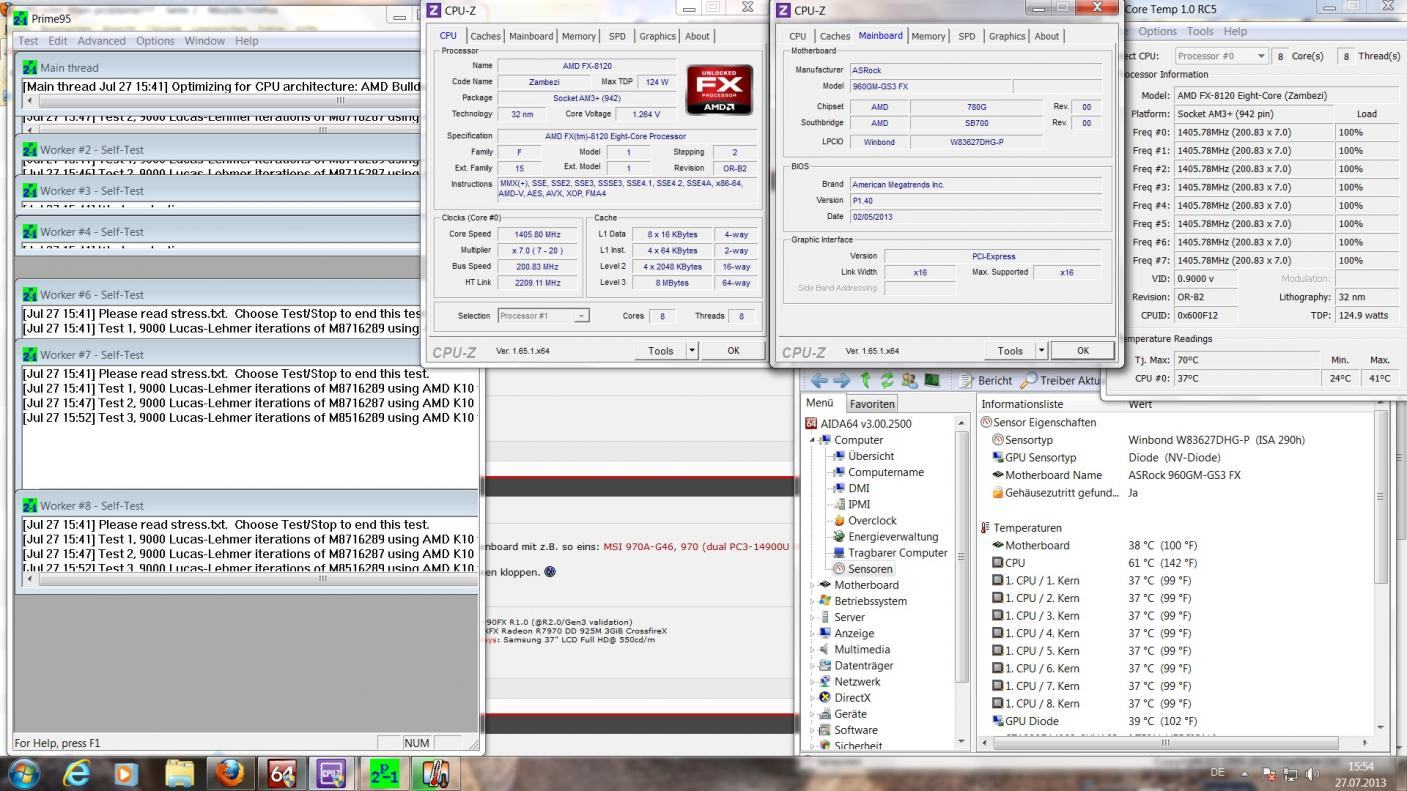Click the Bericht button in AIDA64 toolbar
Image resolution: width=1407 pixels, height=791 pixels.
985,381
